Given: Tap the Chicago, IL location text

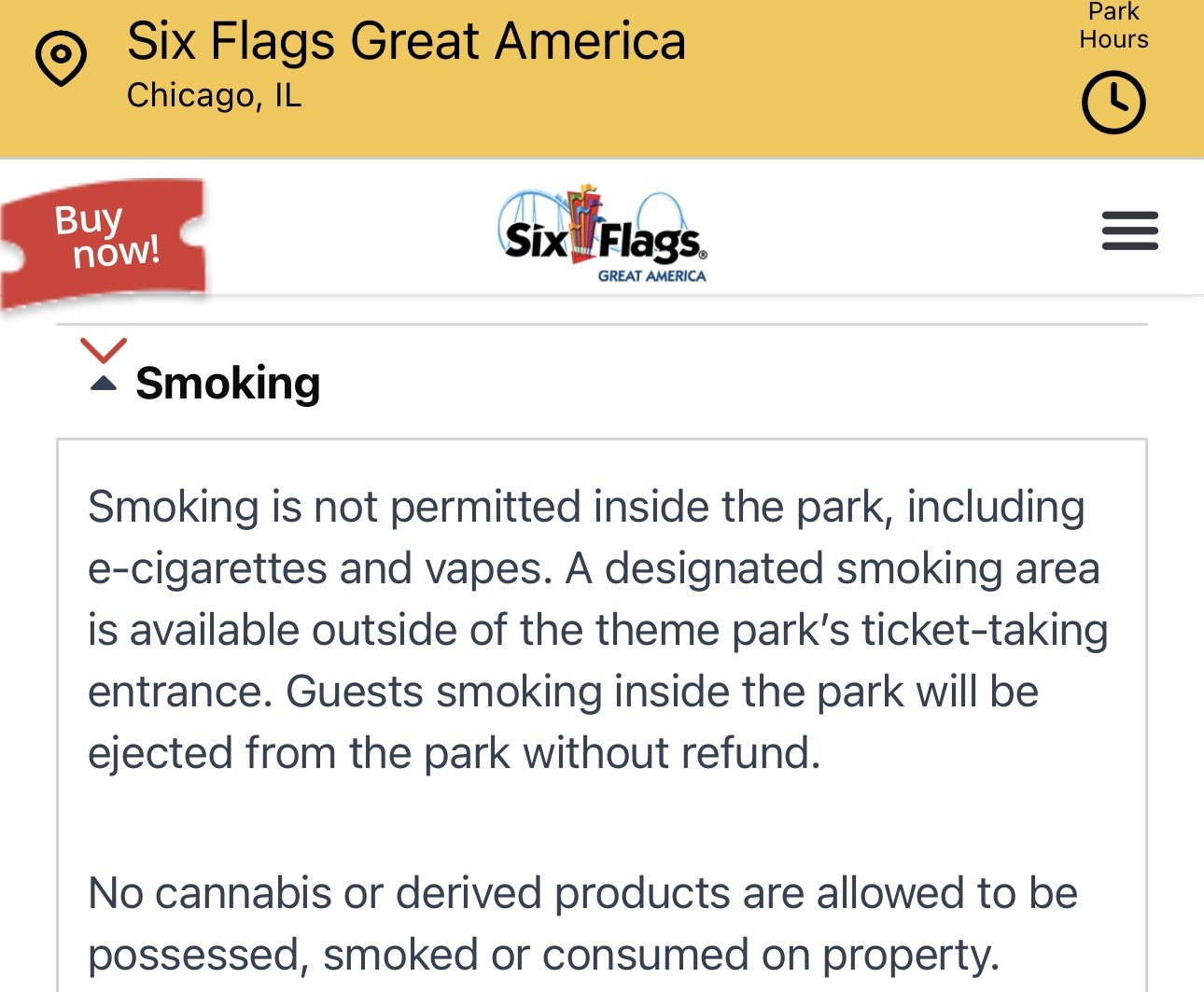Looking at the screenshot, I should [215, 95].
